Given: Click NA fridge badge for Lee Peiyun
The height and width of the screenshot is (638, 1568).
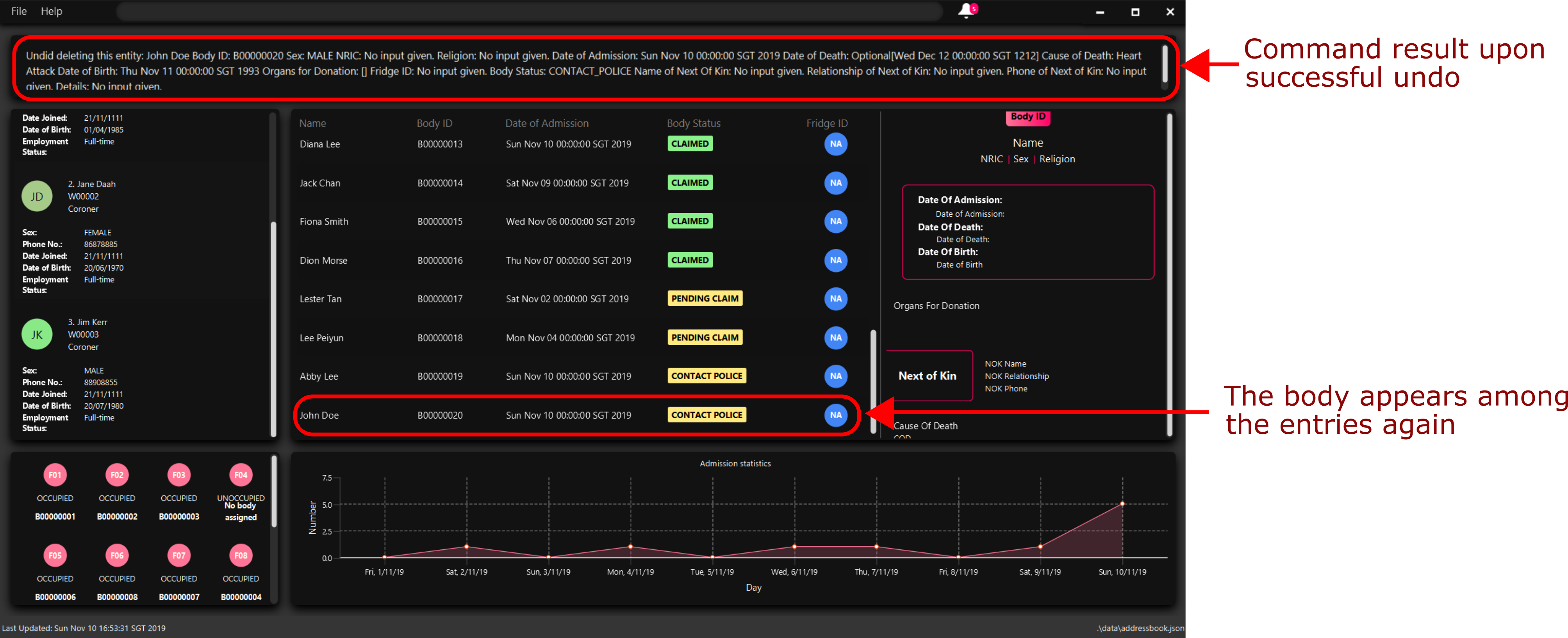Looking at the screenshot, I should point(836,338).
